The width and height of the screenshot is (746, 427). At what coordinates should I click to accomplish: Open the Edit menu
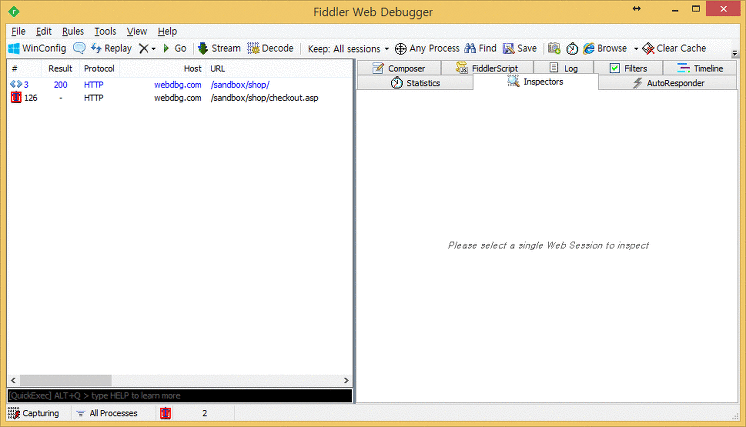click(44, 31)
